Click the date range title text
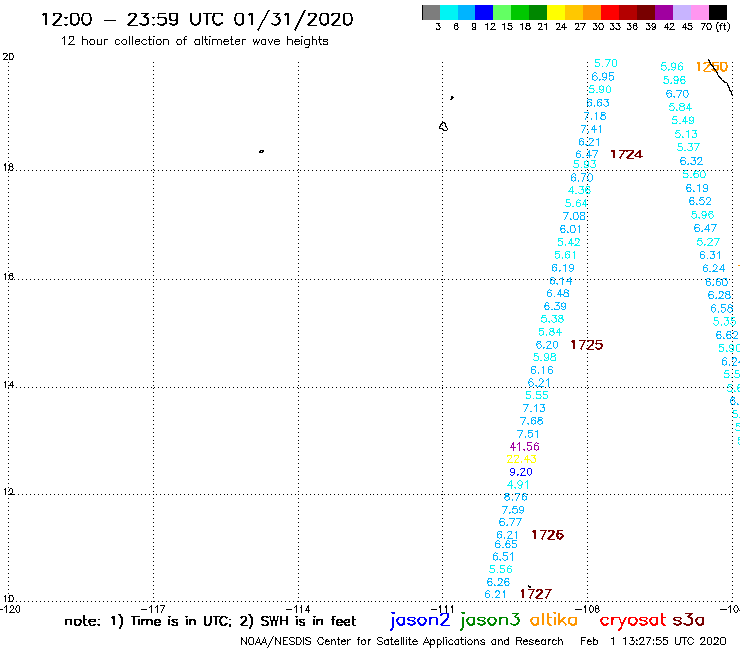 click(x=197, y=20)
